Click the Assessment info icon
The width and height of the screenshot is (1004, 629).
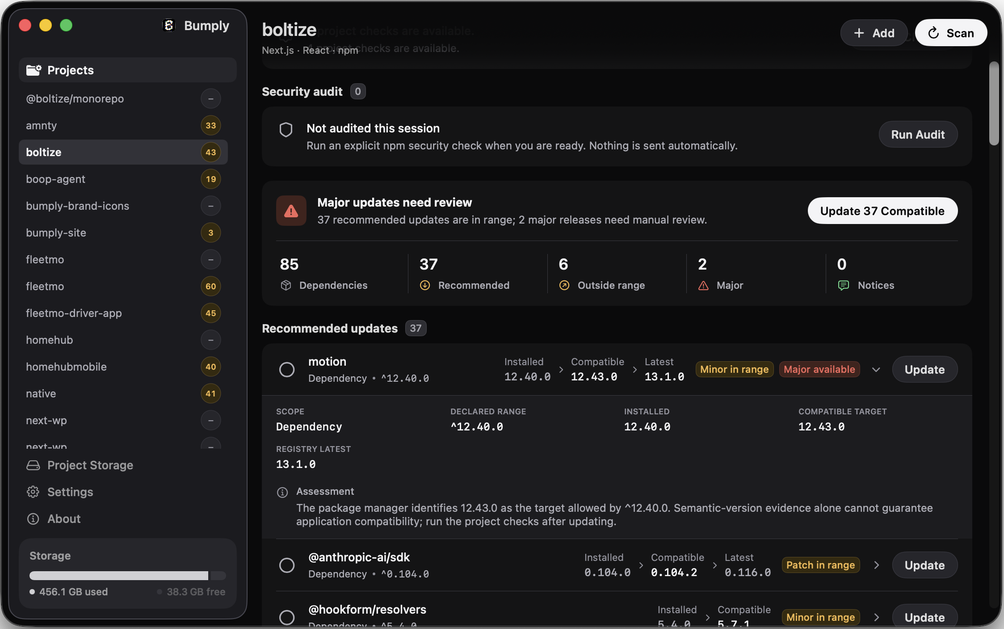coord(282,493)
